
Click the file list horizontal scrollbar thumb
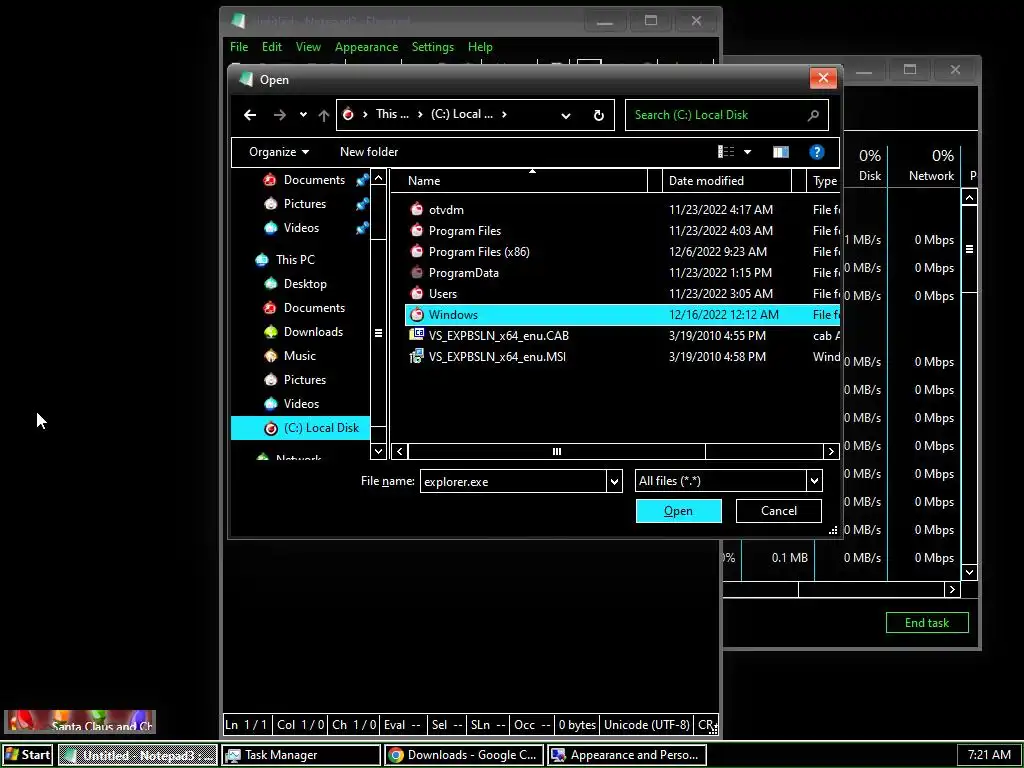point(556,451)
